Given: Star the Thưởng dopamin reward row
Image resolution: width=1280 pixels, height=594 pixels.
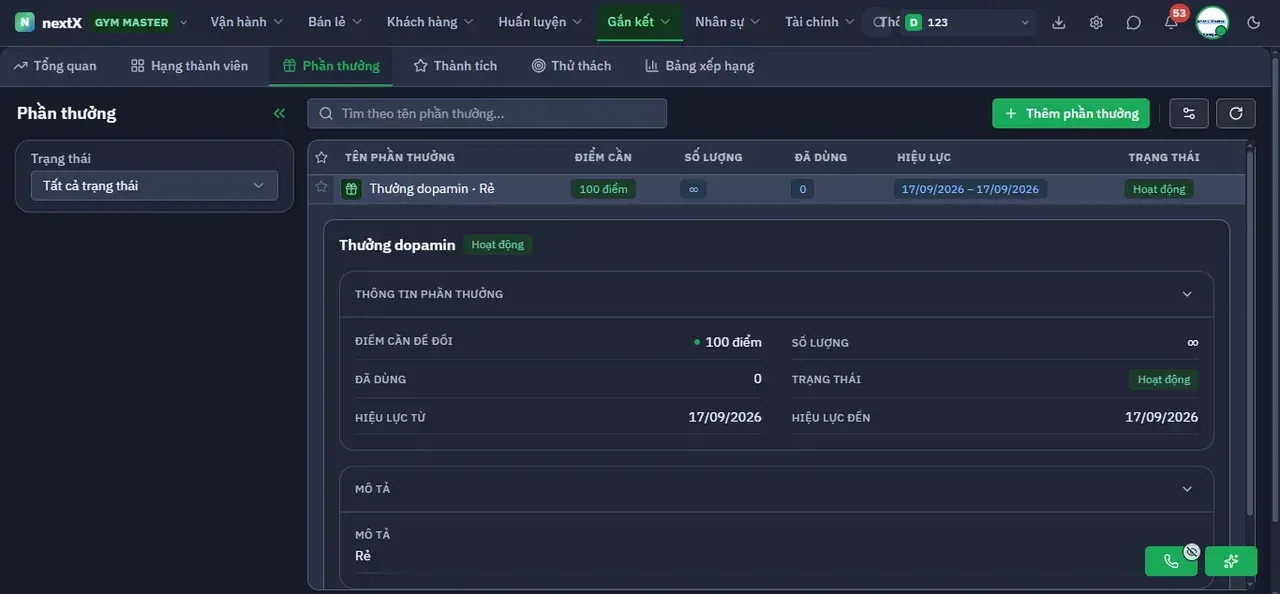Looking at the screenshot, I should (x=321, y=187).
